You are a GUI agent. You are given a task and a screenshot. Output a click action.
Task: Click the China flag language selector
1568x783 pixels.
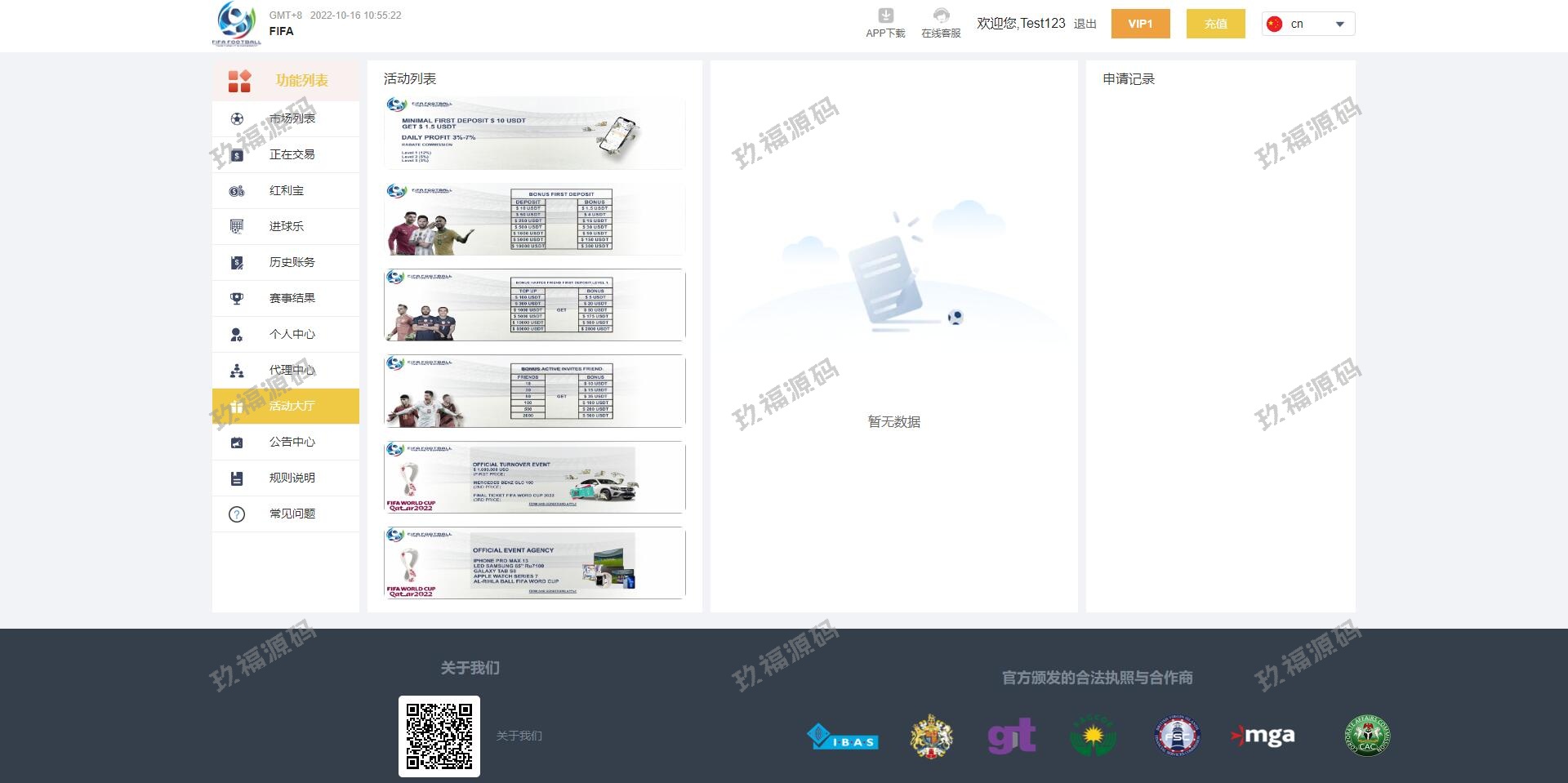[x=1274, y=24]
